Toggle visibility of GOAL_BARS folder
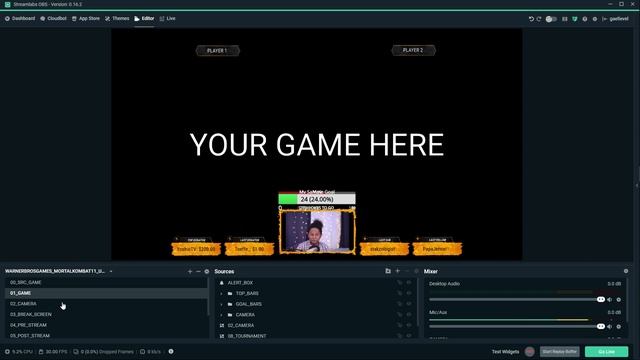This screenshot has height=360, width=640. point(409,304)
